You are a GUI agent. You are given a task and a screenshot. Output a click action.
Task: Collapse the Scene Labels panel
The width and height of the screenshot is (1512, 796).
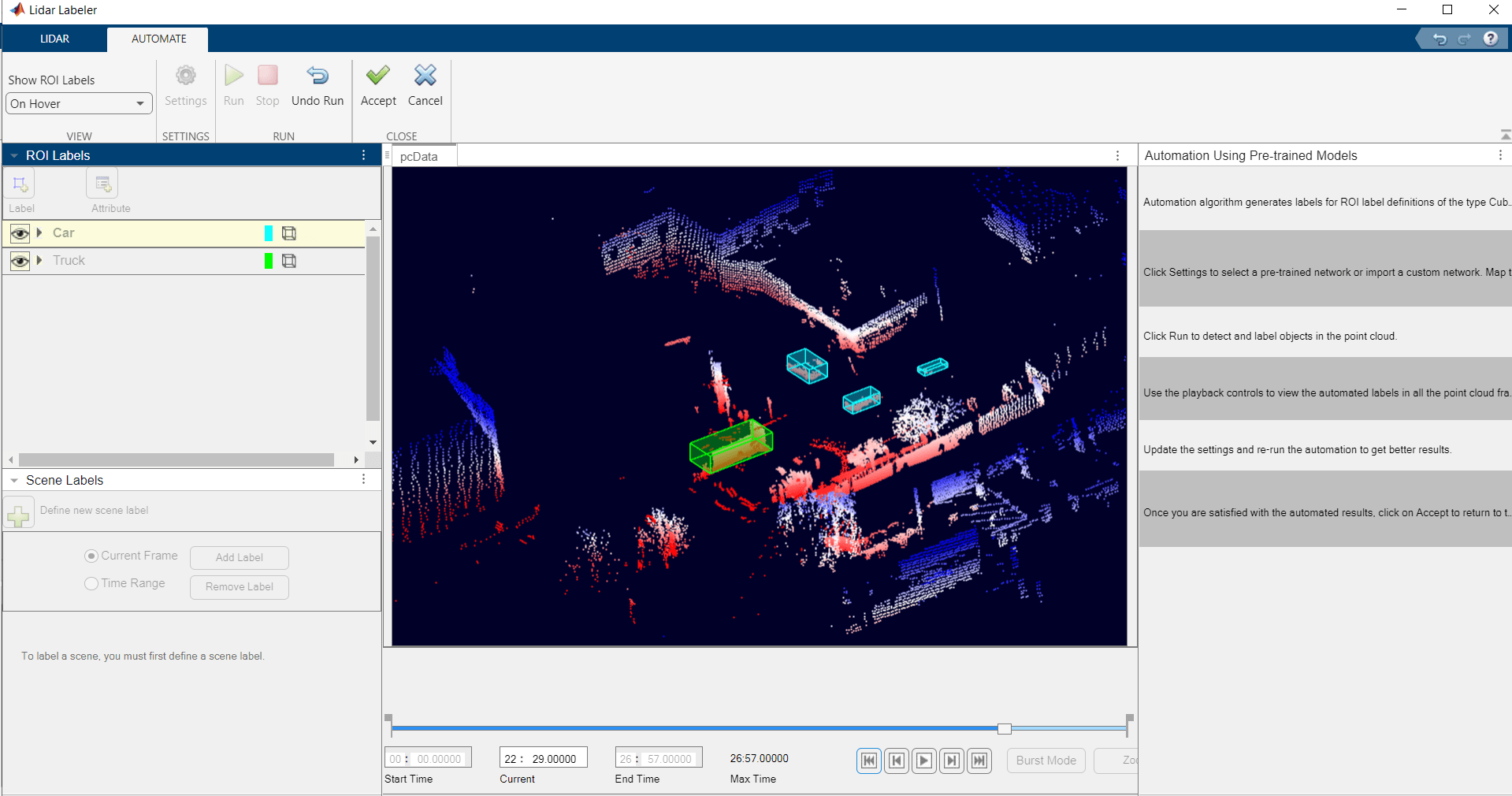[x=14, y=481]
